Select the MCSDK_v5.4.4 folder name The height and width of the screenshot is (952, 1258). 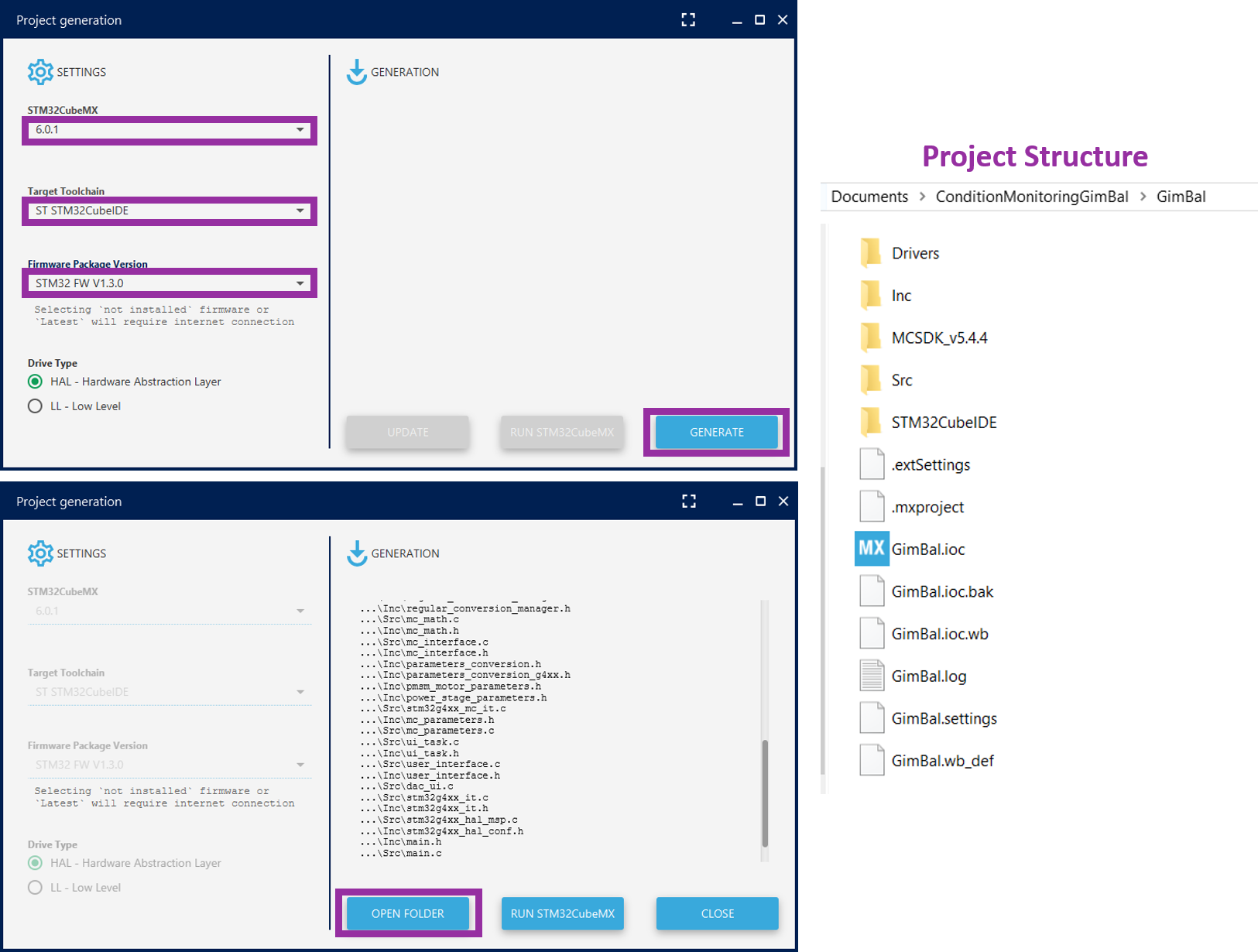(x=939, y=337)
